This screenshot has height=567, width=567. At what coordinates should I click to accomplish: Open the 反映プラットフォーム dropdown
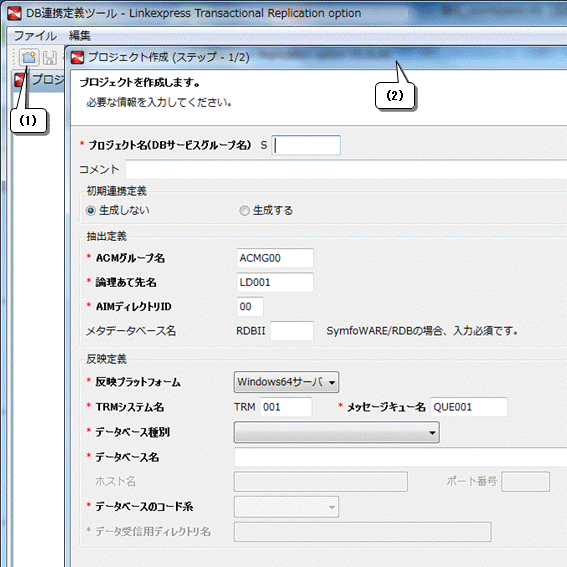pyautogui.click(x=286, y=382)
